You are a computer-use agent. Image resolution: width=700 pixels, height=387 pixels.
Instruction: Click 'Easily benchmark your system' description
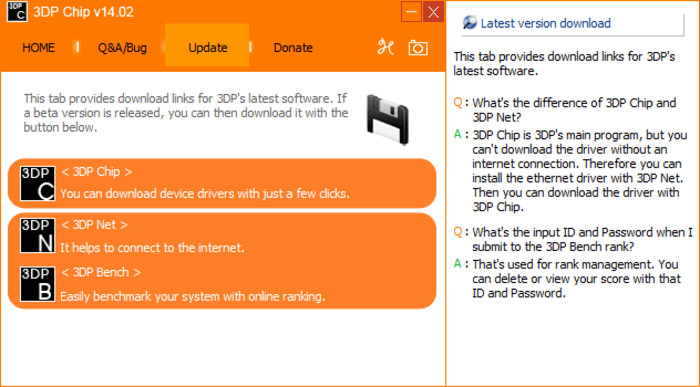[x=192, y=296]
